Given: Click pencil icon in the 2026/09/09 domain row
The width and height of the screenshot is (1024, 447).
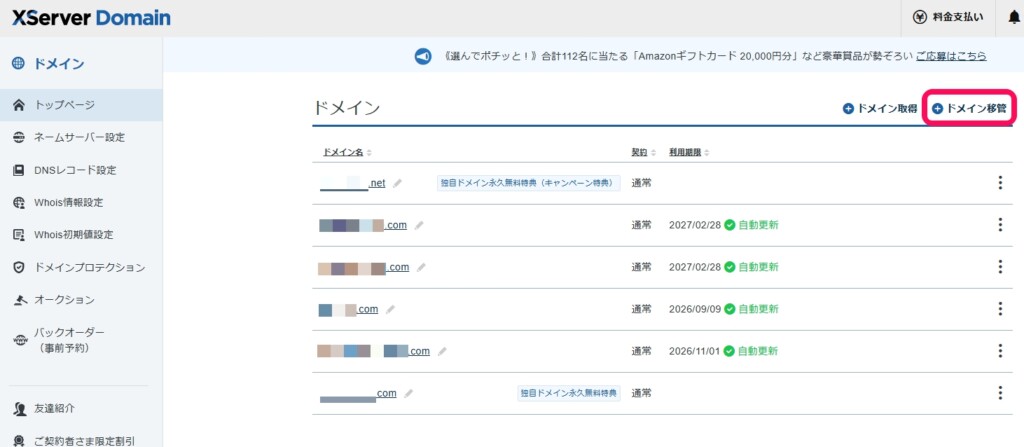Looking at the screenshot, I should 391,309.
